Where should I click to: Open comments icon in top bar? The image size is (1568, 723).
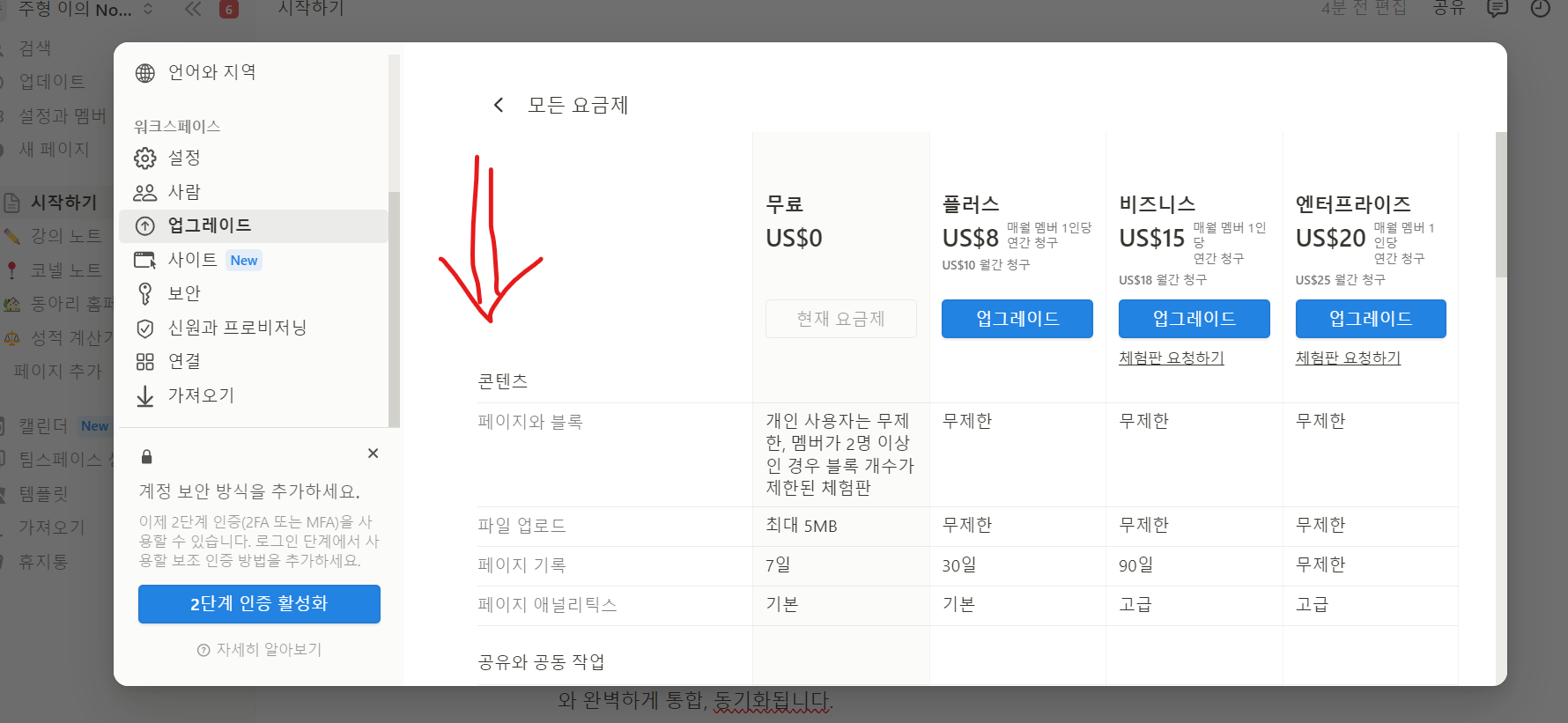click(1497, 9)
